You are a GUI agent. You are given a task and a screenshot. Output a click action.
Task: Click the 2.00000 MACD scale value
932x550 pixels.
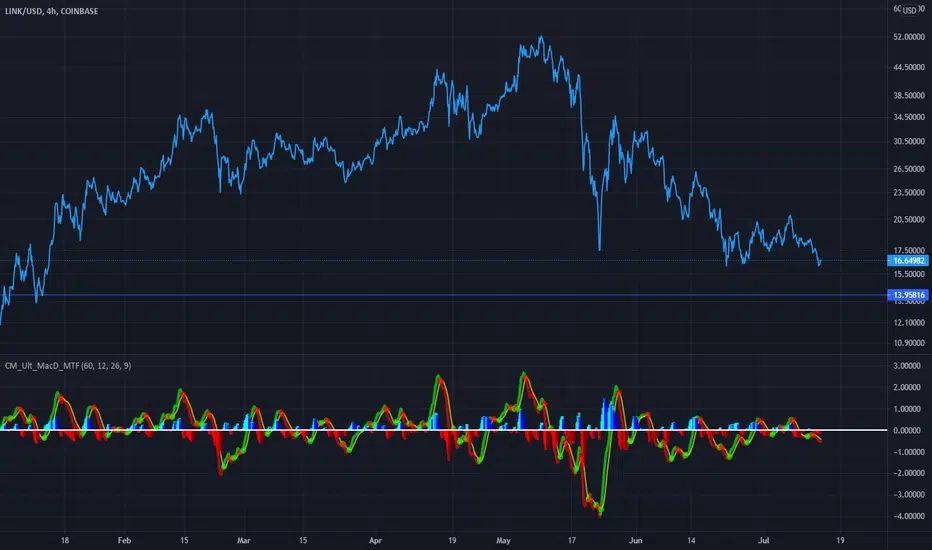pyautogui.click(x=909, y=388)
